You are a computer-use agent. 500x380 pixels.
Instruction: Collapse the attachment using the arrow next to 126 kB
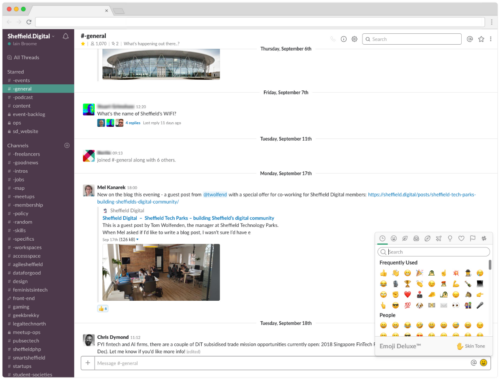(137, 239)
